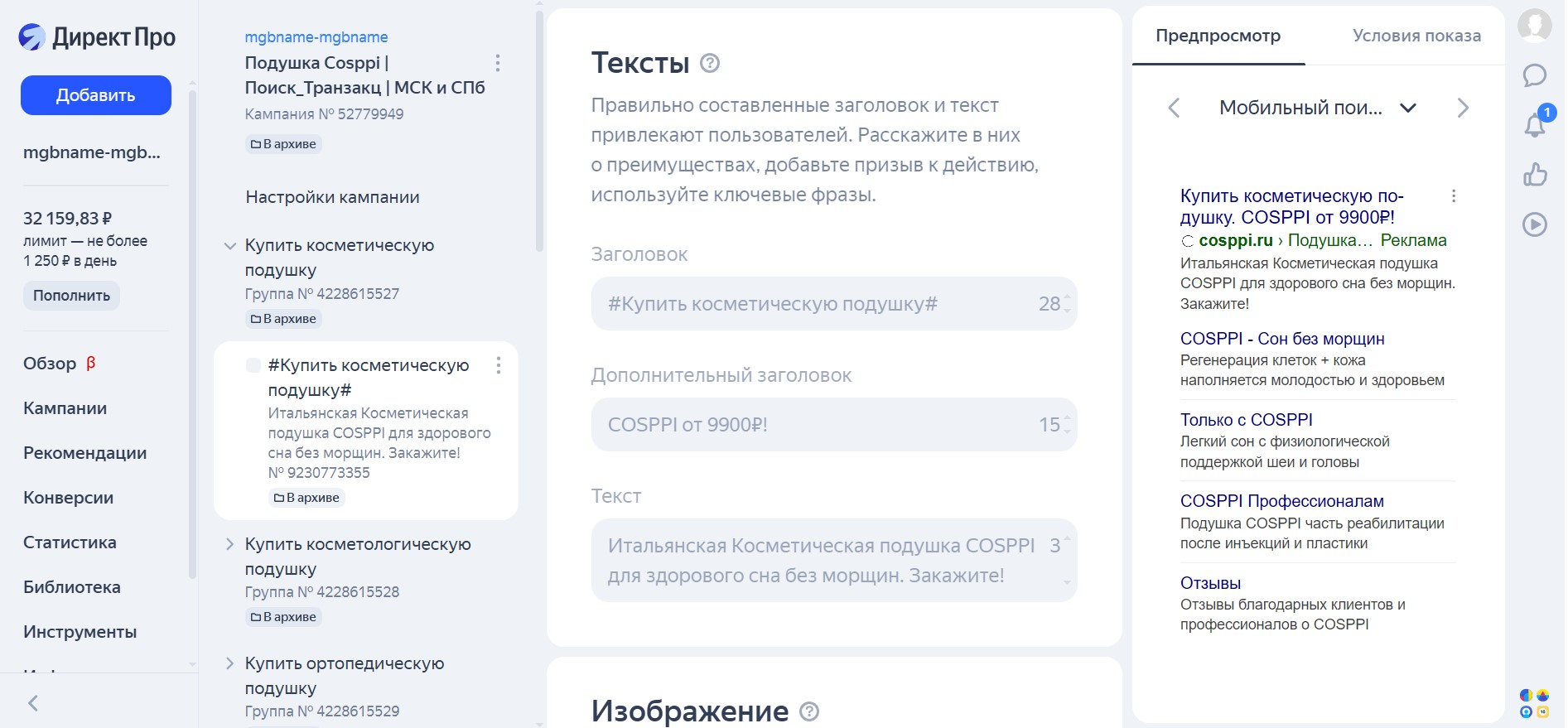The height and width of the screenshot is (728, 1568).
Task: Click preview ad title Купить косметическую подушку
Action: 1291,206
